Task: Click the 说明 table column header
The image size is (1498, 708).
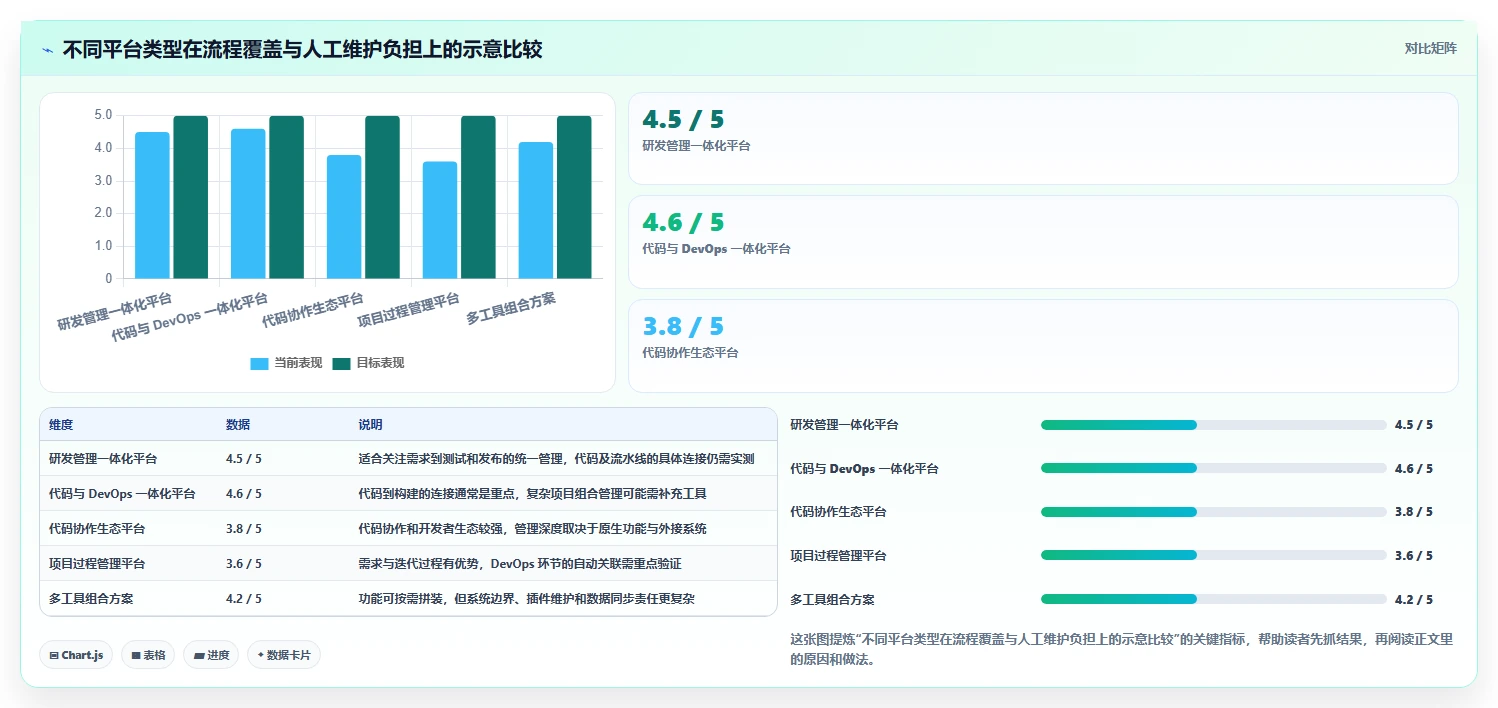Action: (x=370, y=425)
